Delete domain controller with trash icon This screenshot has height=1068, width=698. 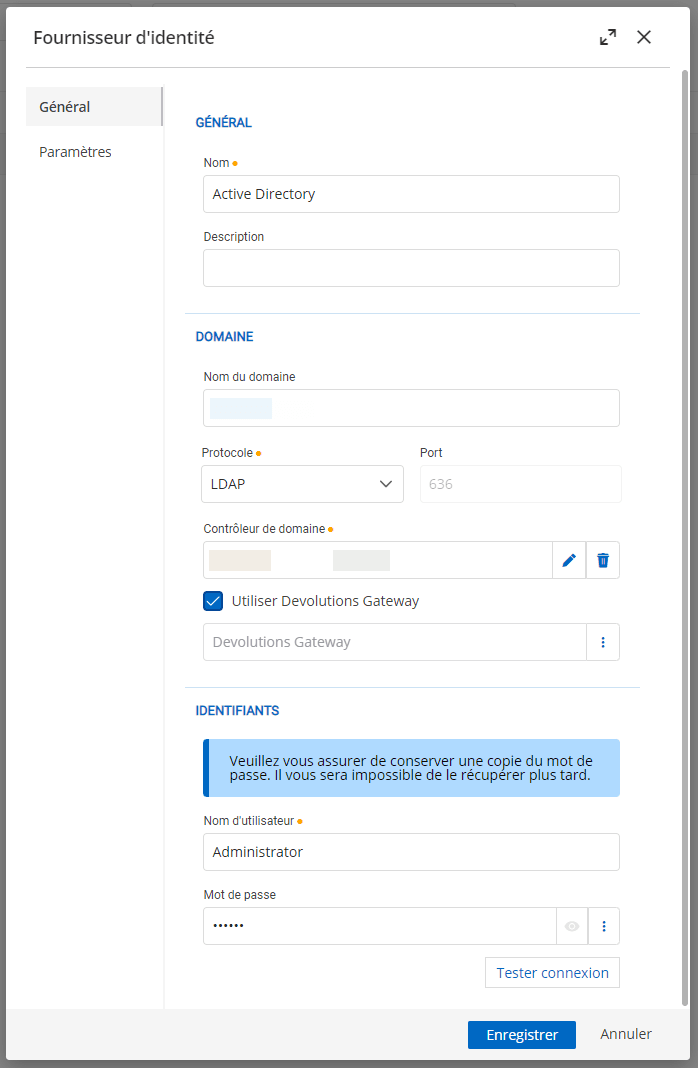(603, 560)
